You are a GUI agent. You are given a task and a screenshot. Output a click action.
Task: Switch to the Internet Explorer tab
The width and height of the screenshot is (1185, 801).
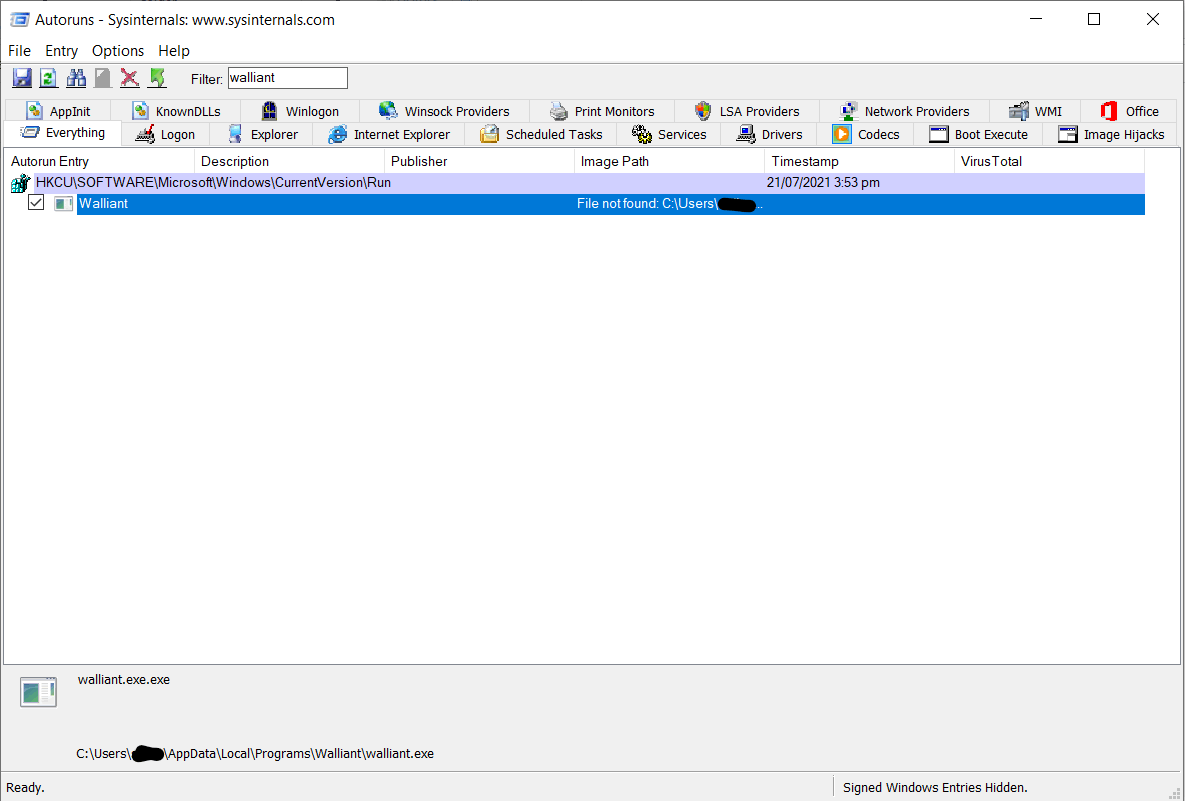pyautogui.click(x=388, y=135)
